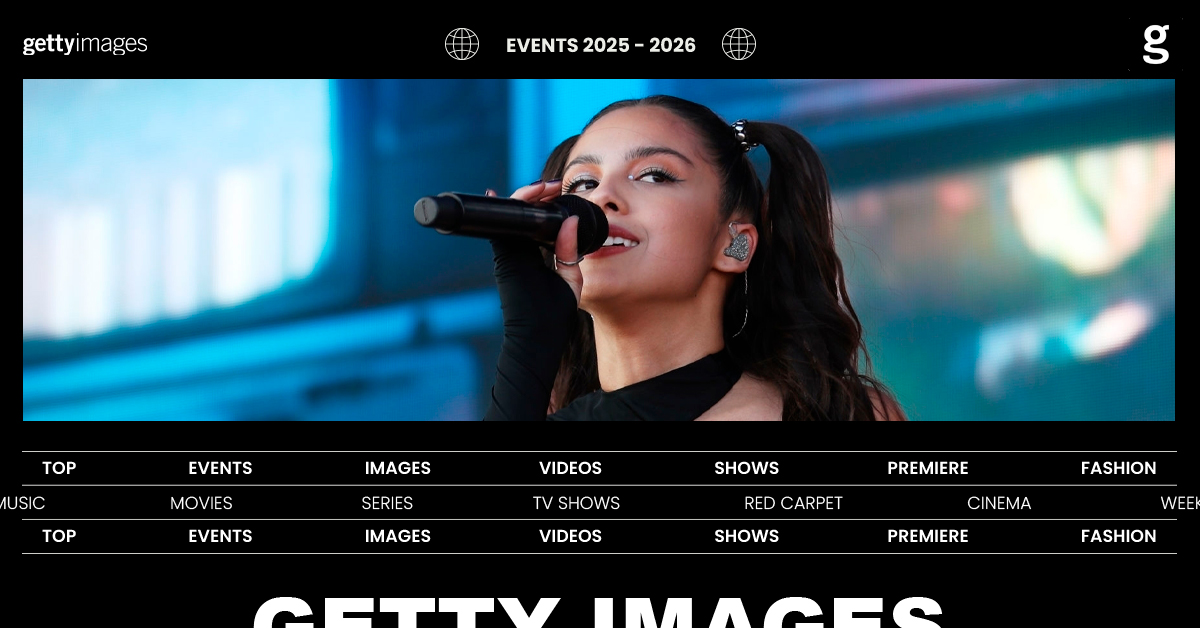Go to the RED CARPET category
The image size is (1200, 628).
[793, 503]
